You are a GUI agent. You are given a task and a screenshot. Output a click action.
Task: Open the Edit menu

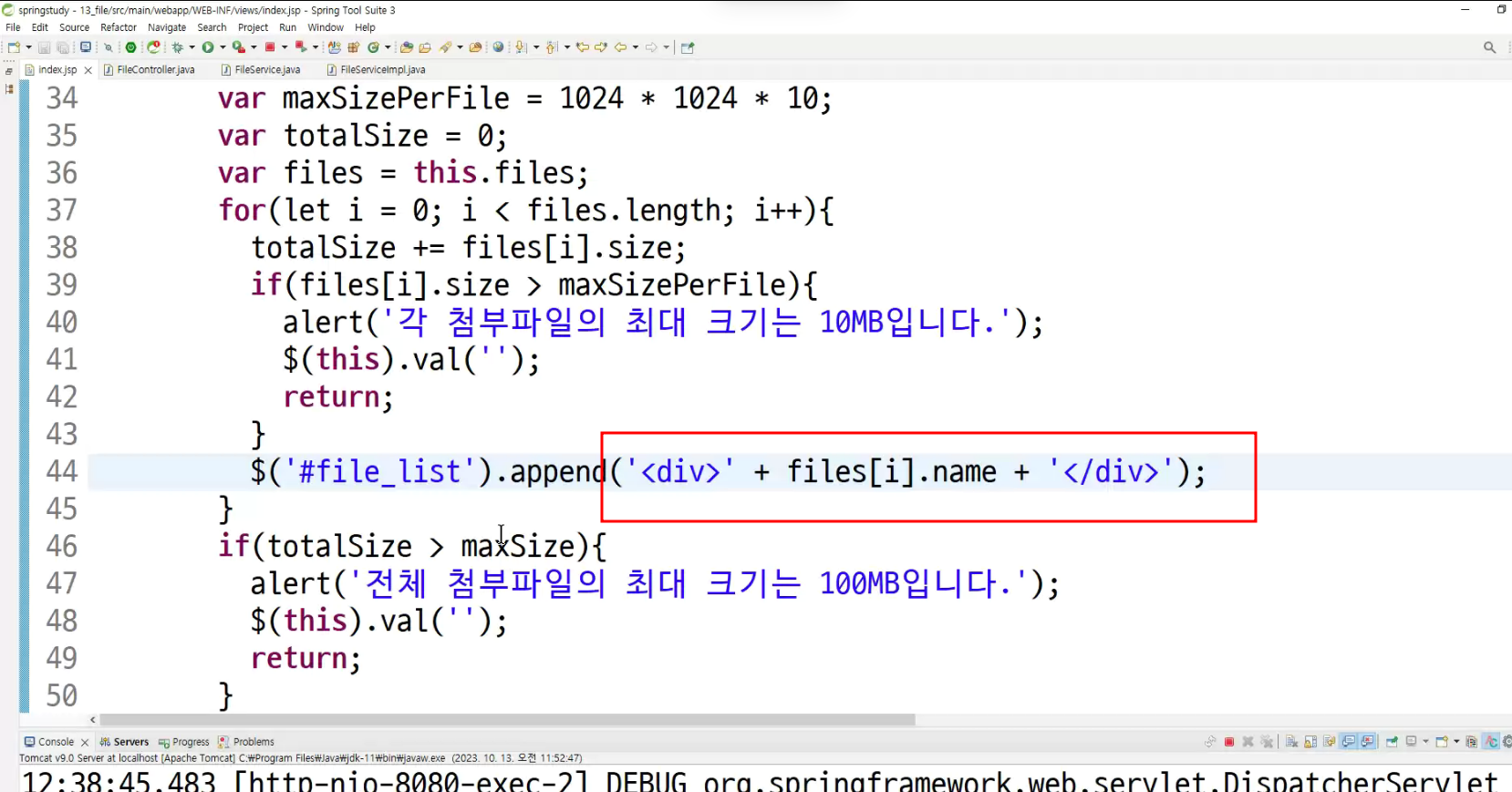(39, 27)
